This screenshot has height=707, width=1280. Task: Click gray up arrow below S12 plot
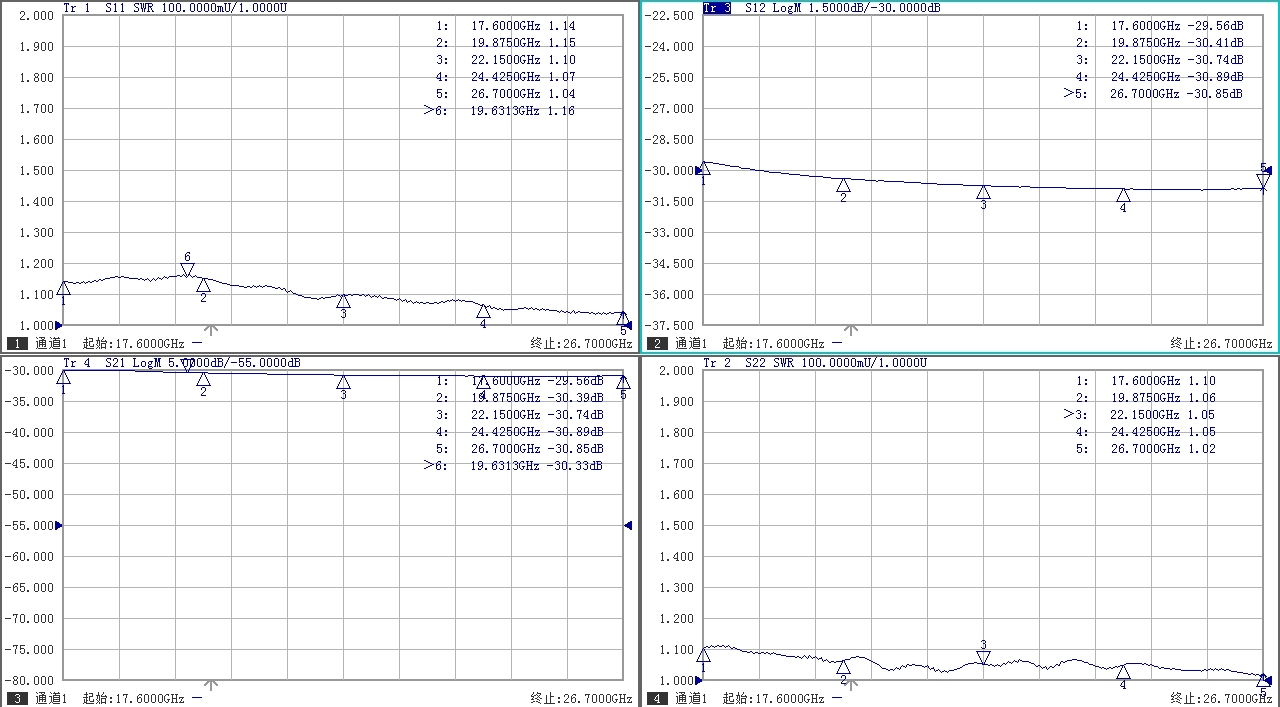[x=851, y=329]
